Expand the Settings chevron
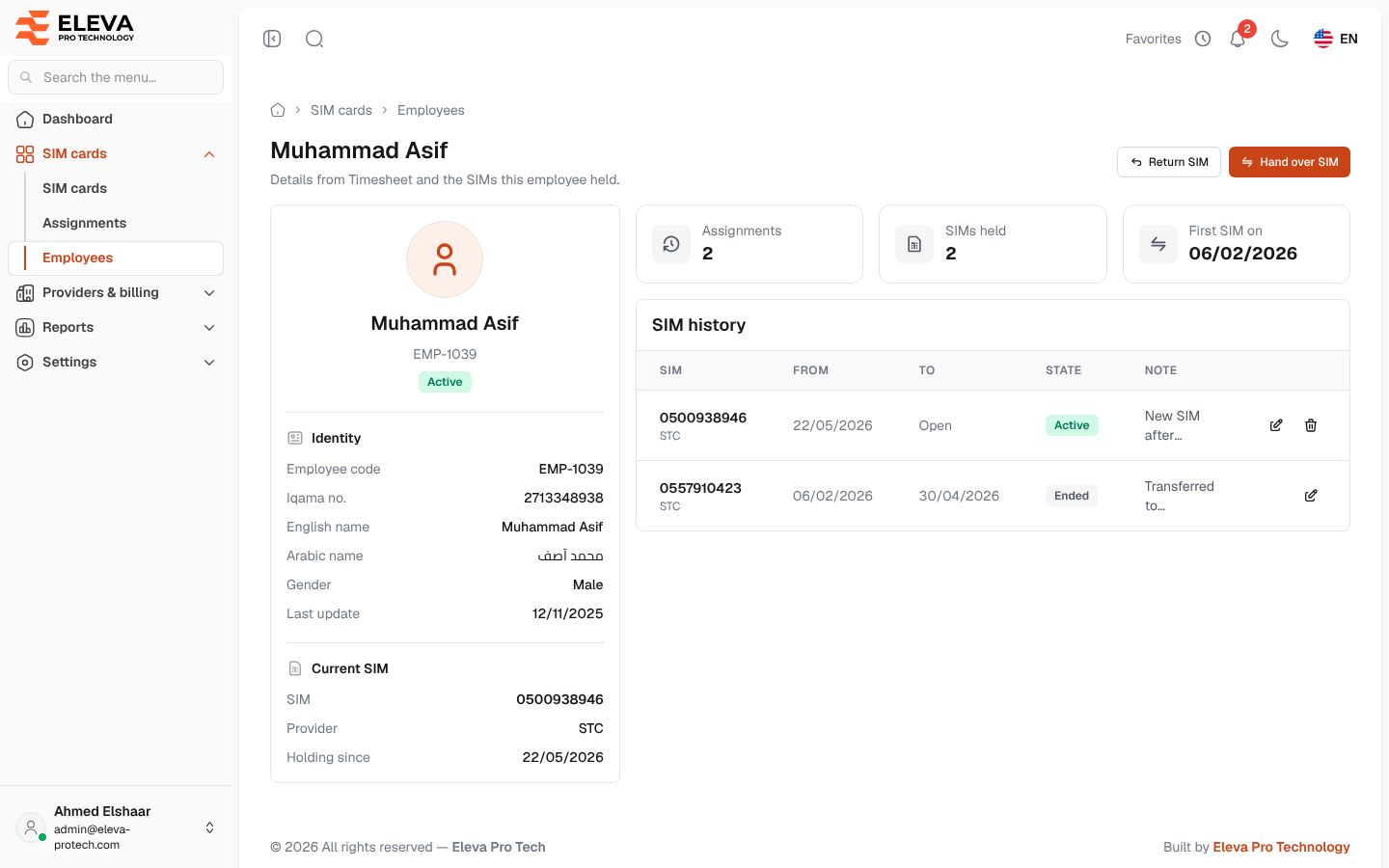 point(209,363)
